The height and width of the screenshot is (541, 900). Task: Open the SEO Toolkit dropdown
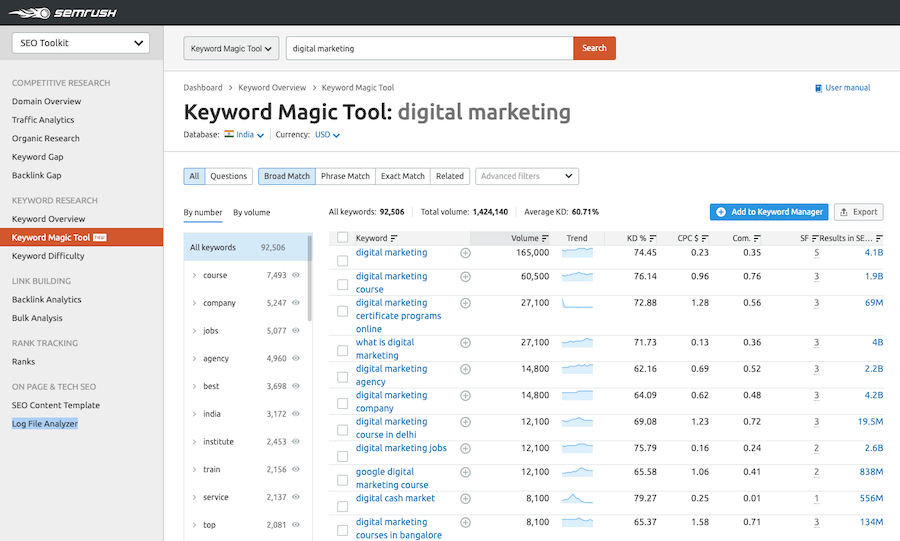pyautogui.click(x=81, y=43)
